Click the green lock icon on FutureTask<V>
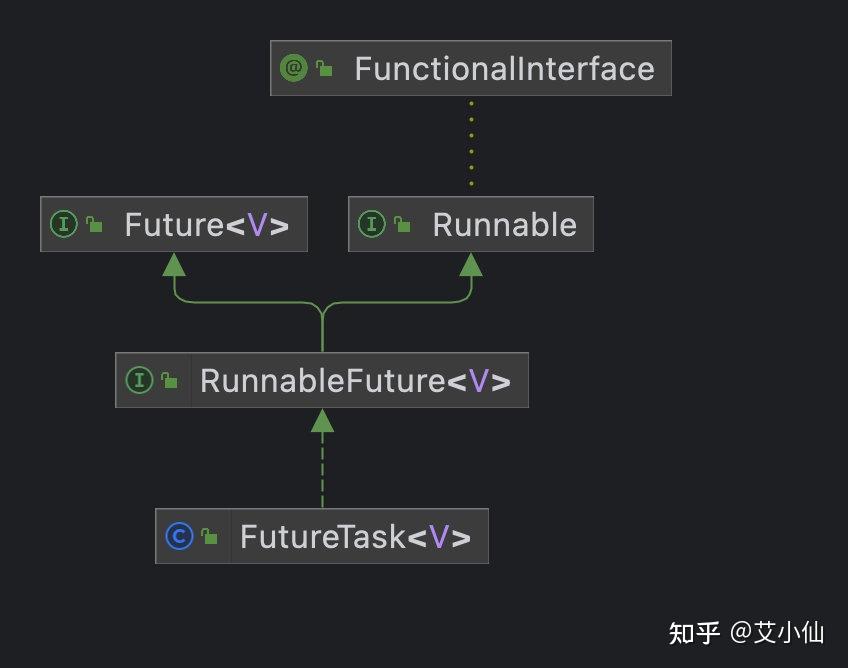The image size is (848, 668). 209,537
